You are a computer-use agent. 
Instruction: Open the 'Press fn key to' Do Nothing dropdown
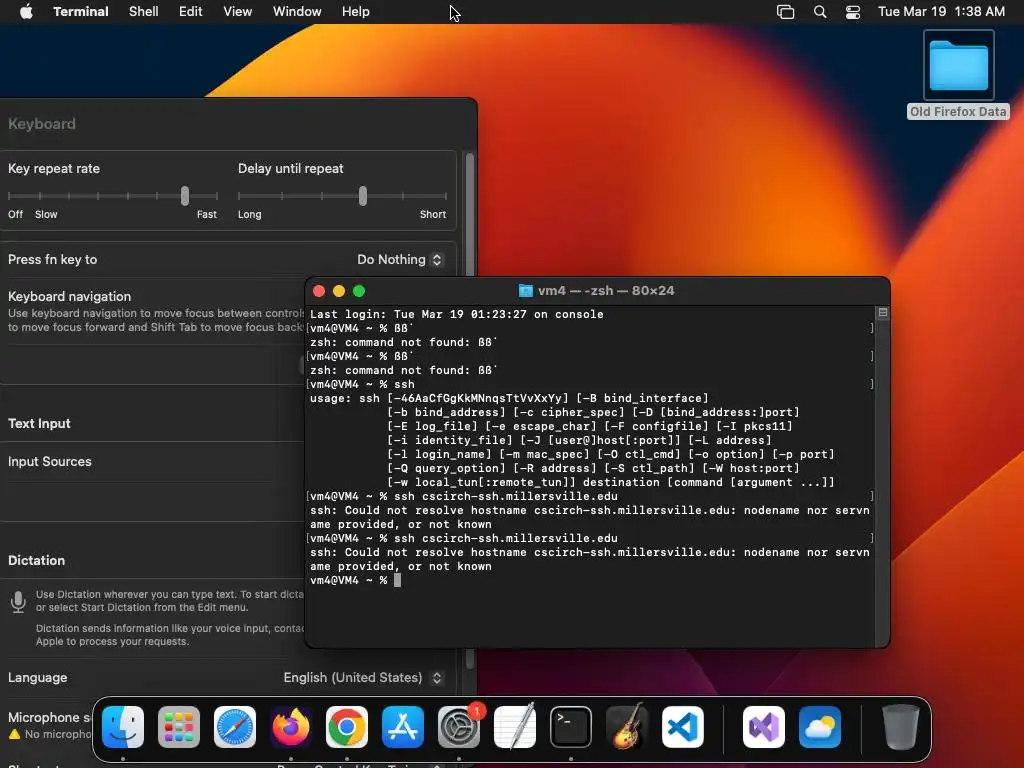(x=400, y=259)
